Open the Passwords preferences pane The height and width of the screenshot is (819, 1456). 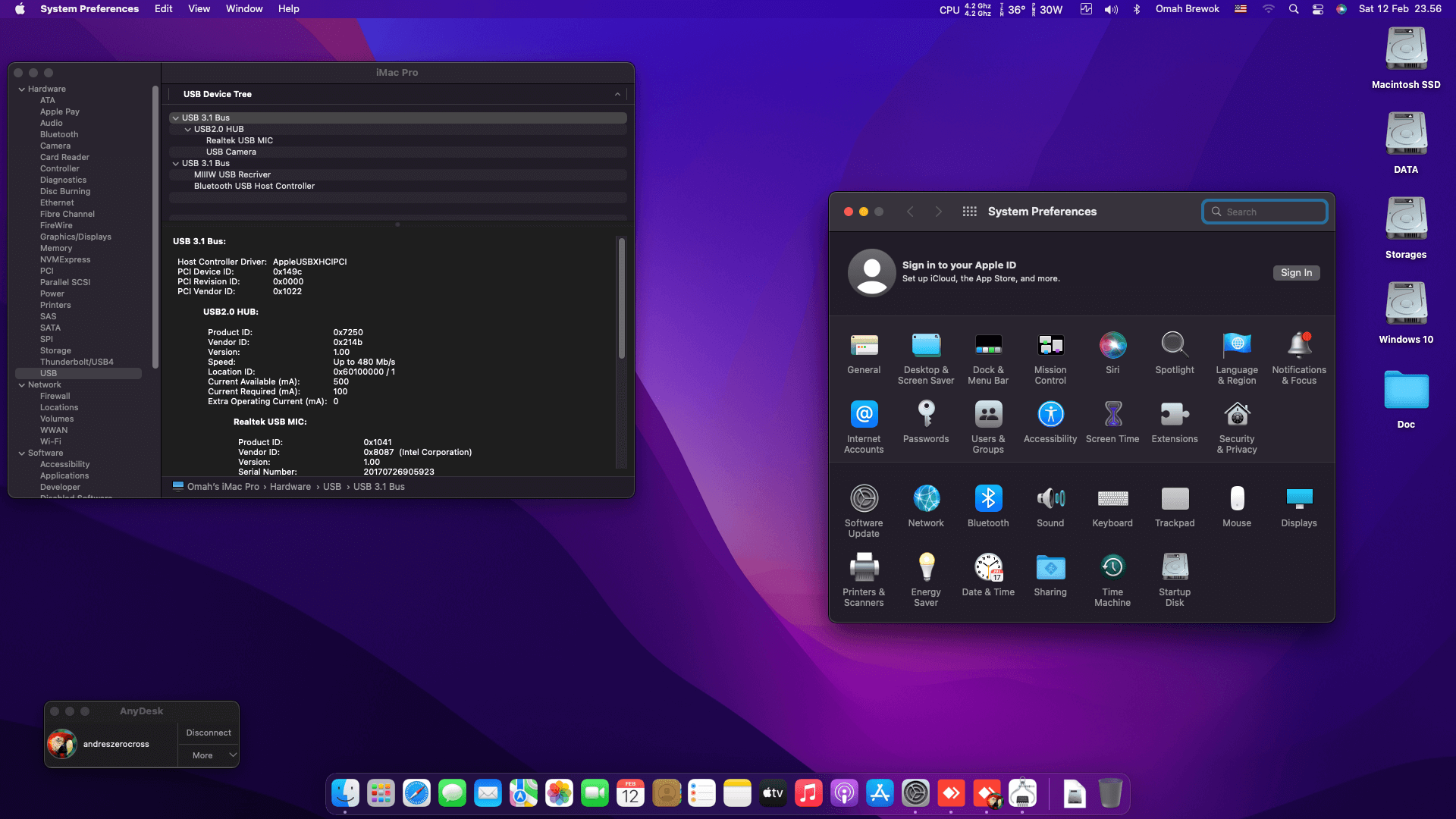point(926,422)
